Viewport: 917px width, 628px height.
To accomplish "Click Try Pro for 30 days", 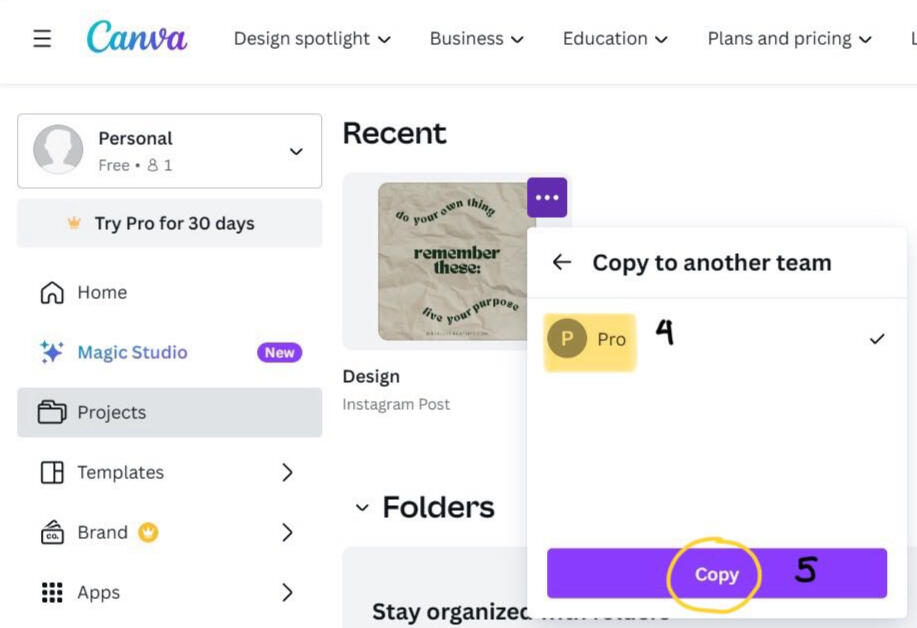I will (170, 223).
